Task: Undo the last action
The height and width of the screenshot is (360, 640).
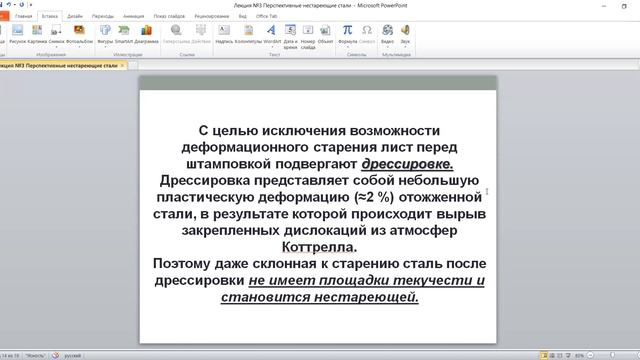Action: point(9,4)
